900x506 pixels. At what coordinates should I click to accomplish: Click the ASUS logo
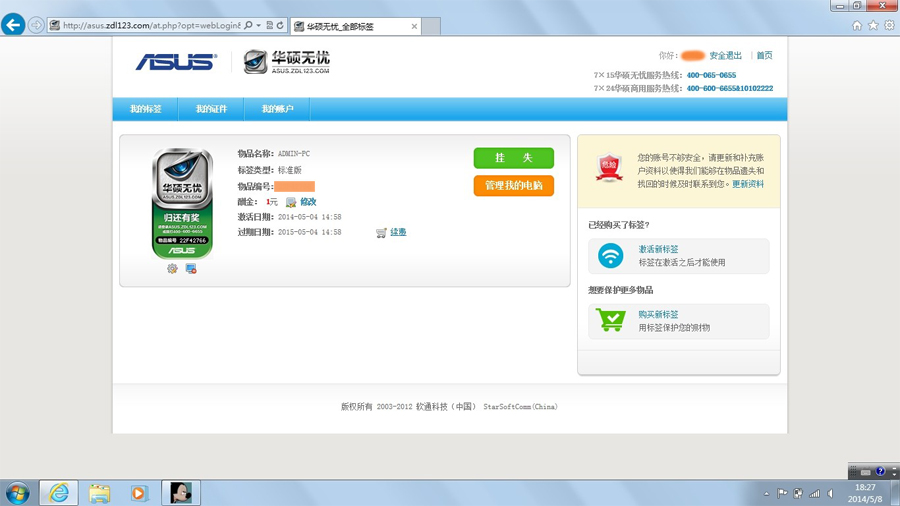point(176,62)
